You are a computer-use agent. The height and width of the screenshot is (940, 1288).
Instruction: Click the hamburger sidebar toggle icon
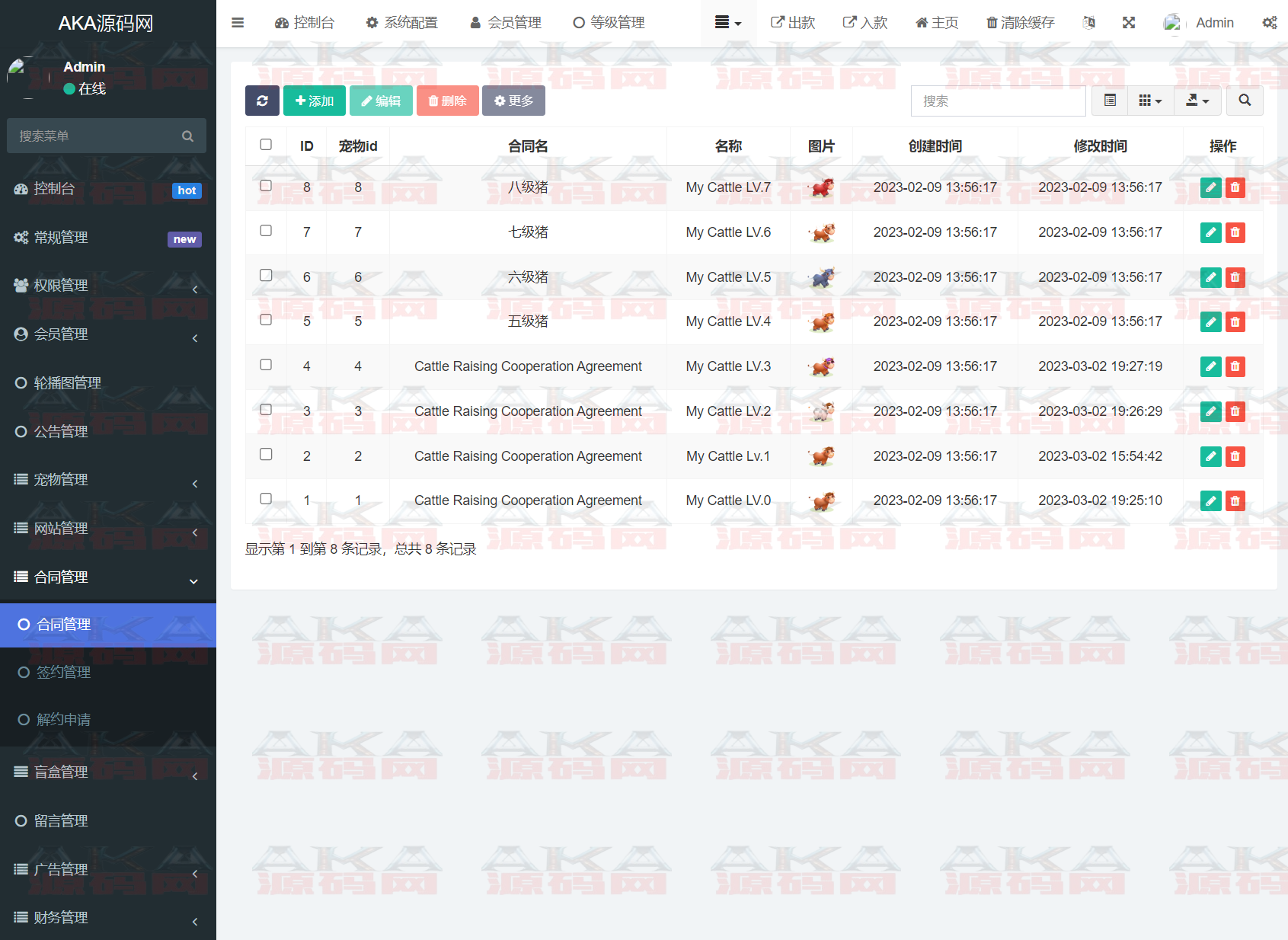(x=238, y=23)
